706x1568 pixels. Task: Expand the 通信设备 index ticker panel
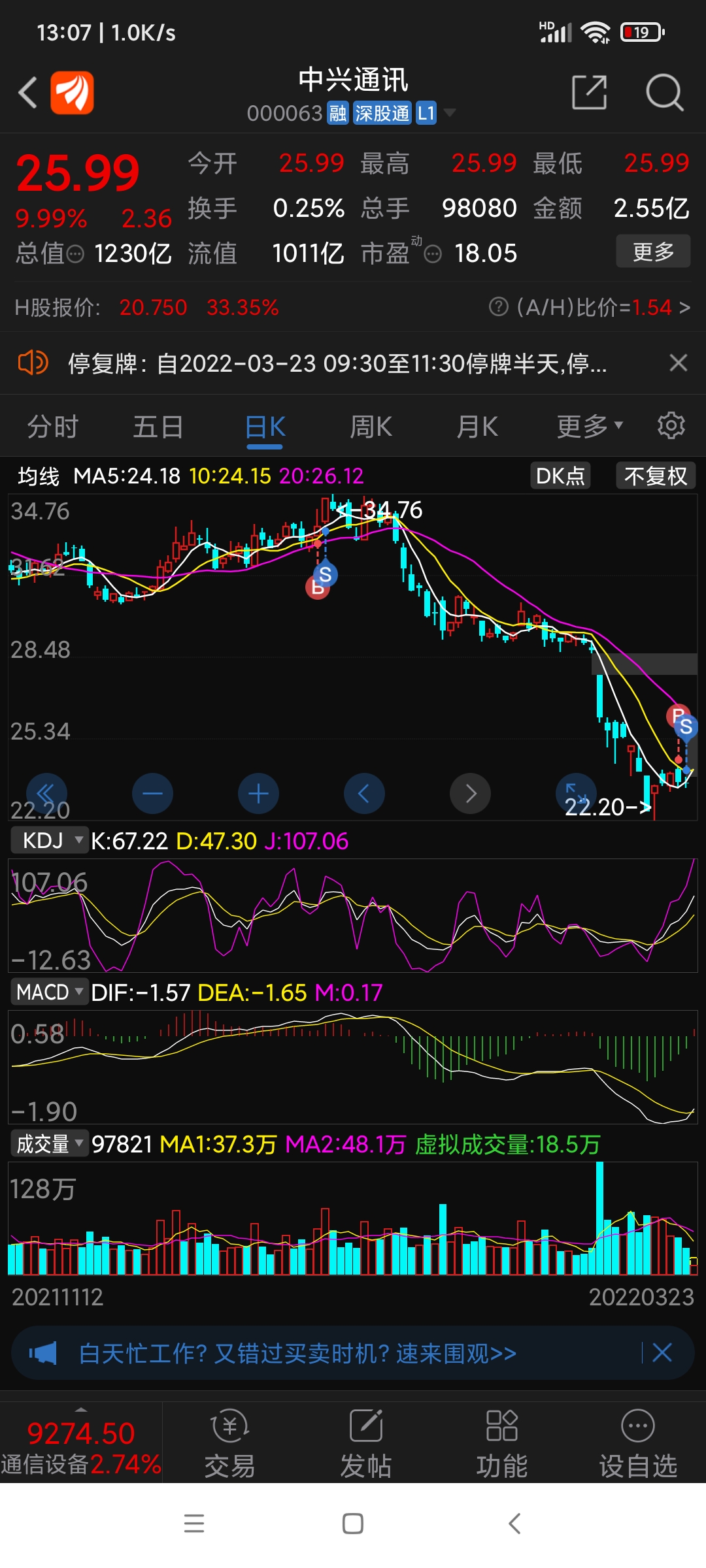coord(81,1443)
